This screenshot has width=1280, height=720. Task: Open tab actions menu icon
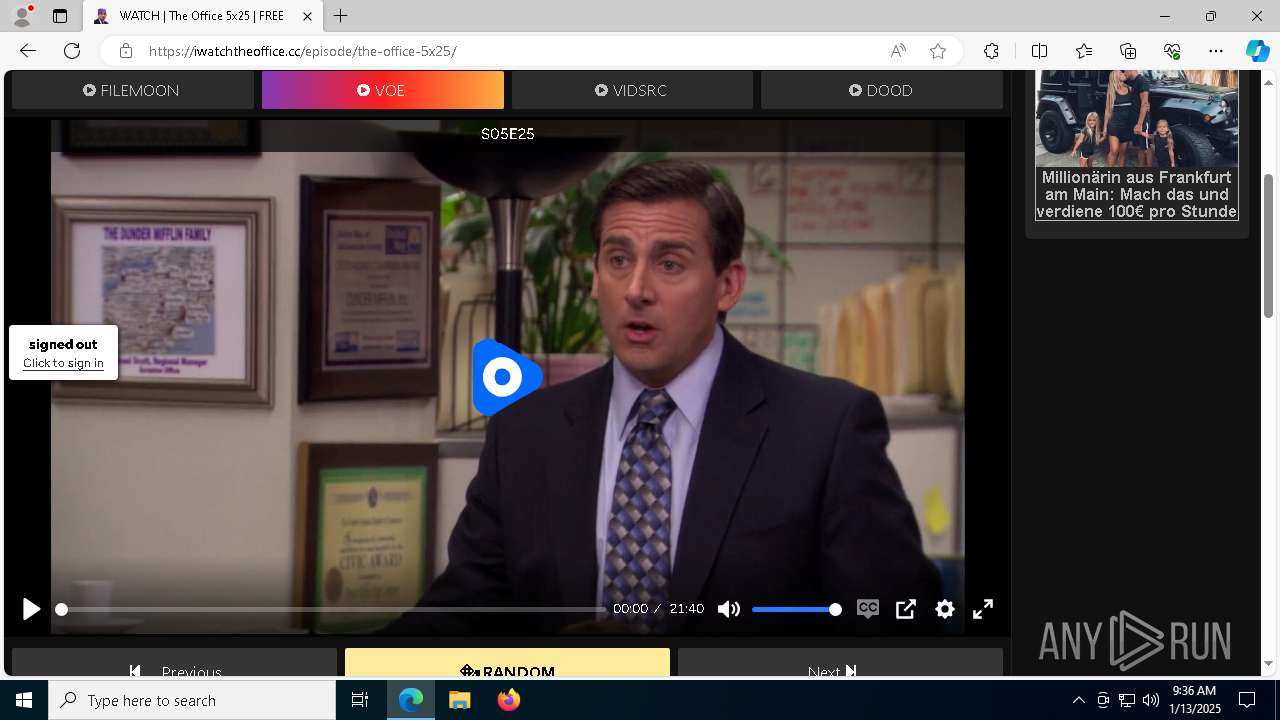[x=60, y=16]
